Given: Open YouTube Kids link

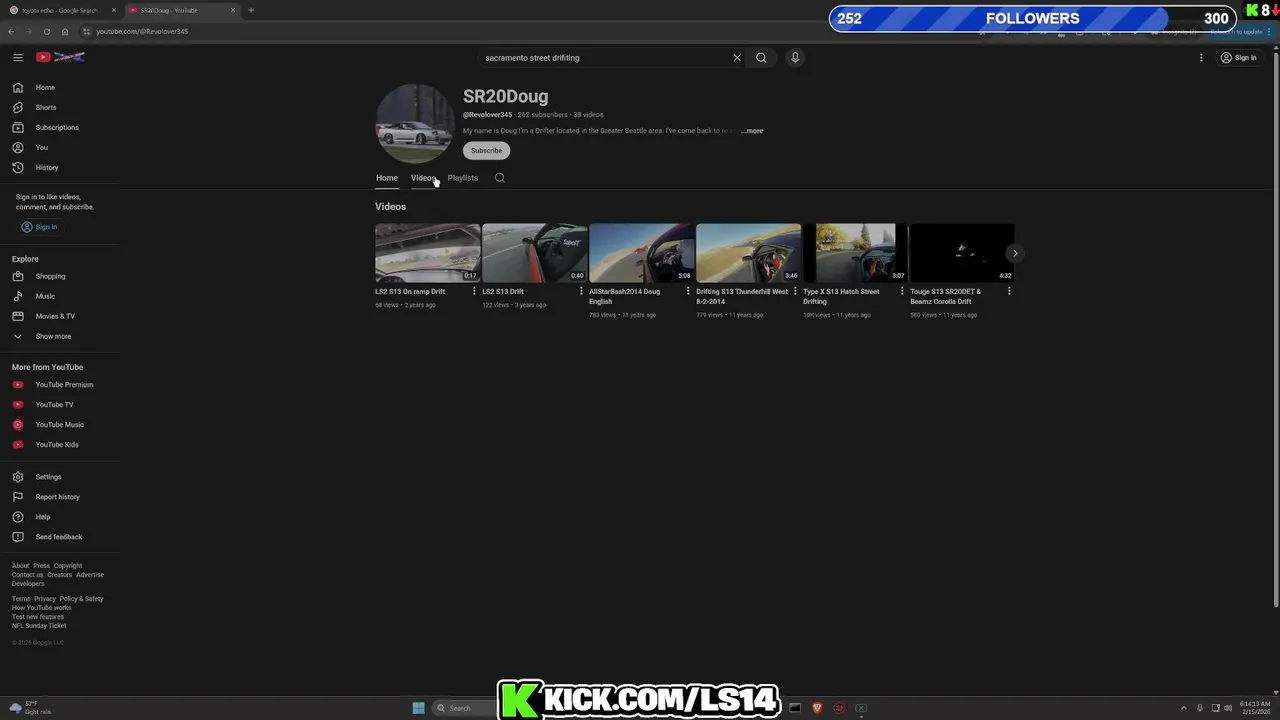Looking at the screenshot, I should pos(60,444).
